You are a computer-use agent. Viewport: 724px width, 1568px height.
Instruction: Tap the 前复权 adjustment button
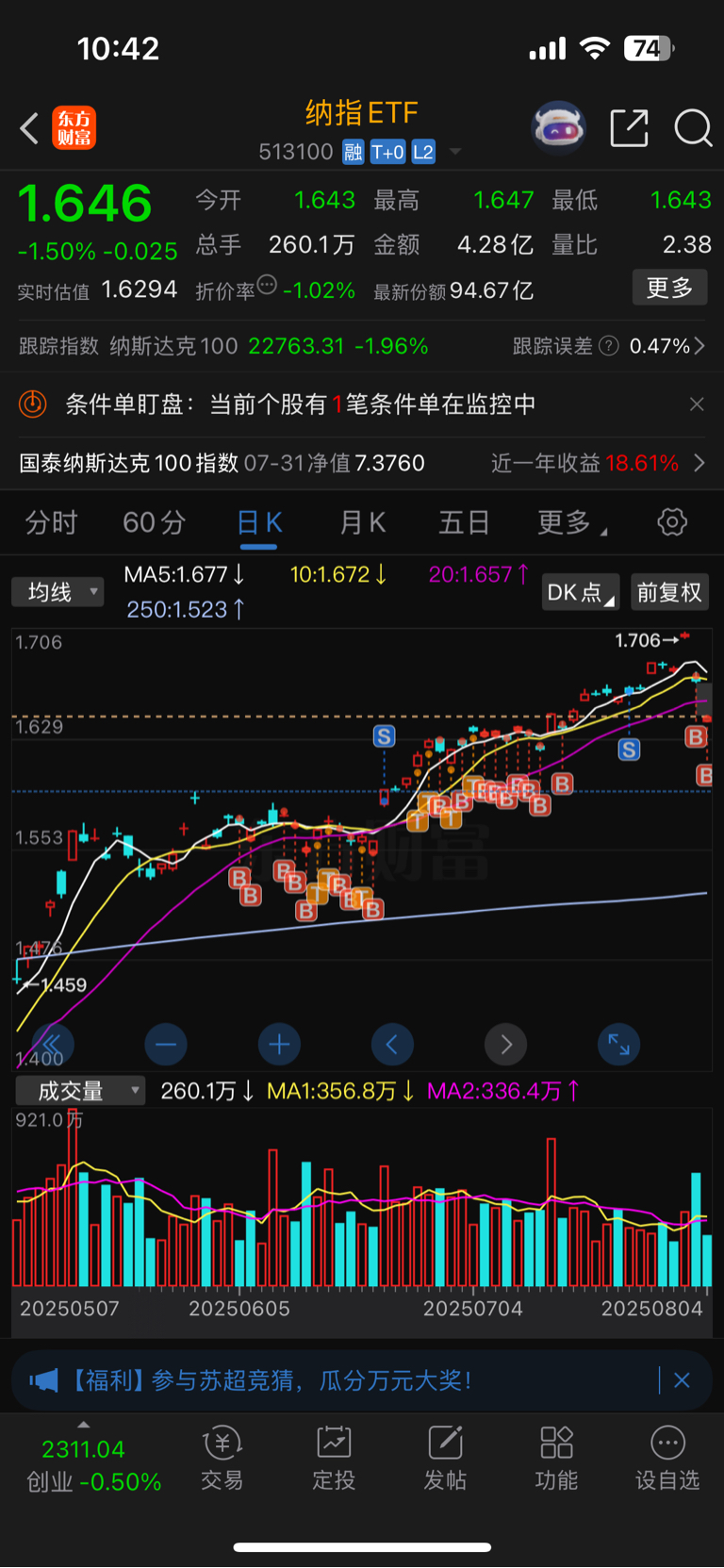tap(669, 592)
